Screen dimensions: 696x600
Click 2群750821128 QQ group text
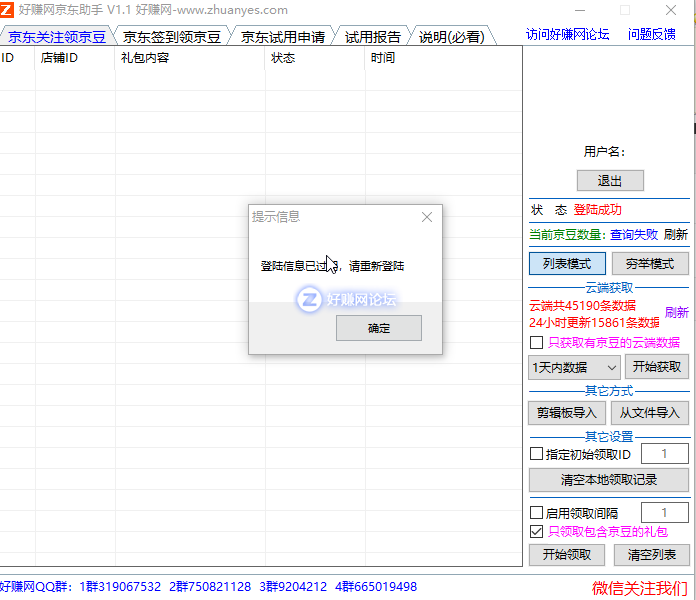coord(210,587)
